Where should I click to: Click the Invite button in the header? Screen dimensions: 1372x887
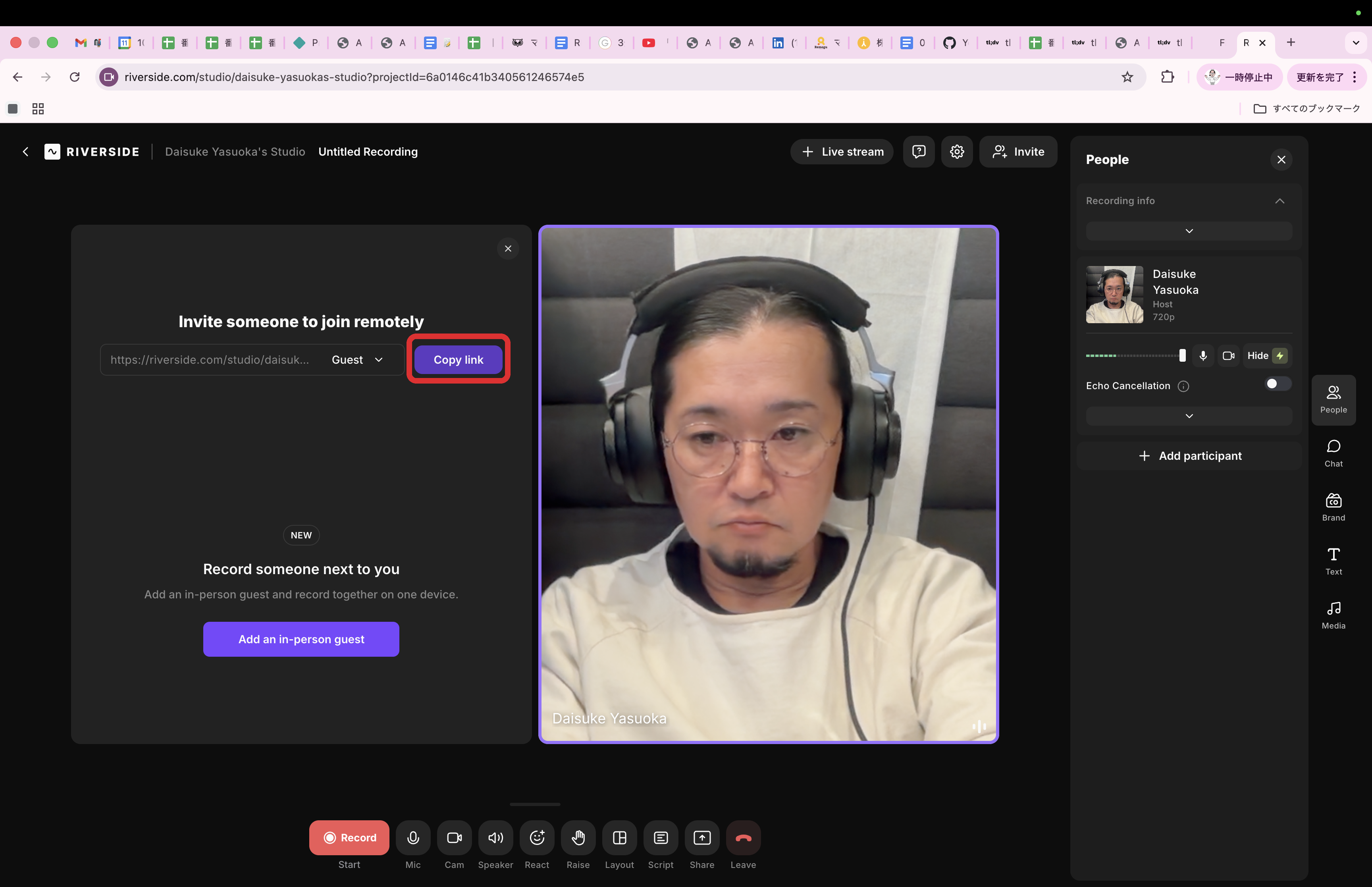point(1019,152)
